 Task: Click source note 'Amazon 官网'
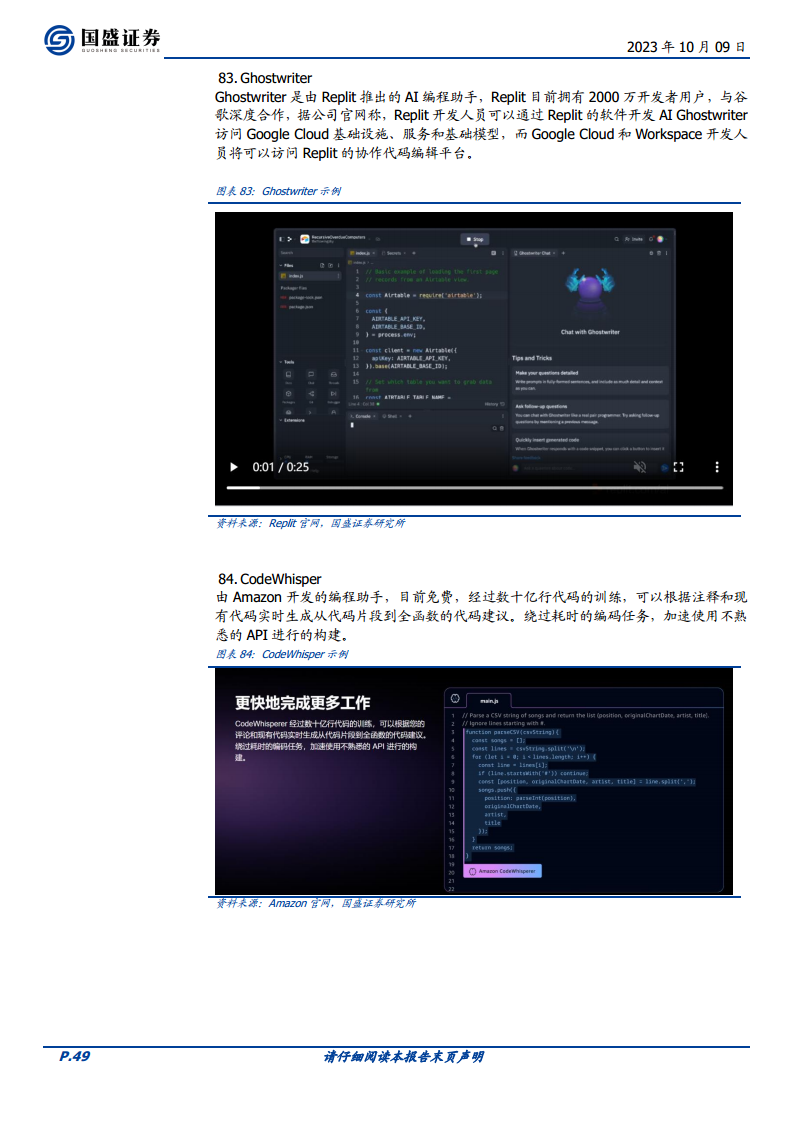coord(300,903)
